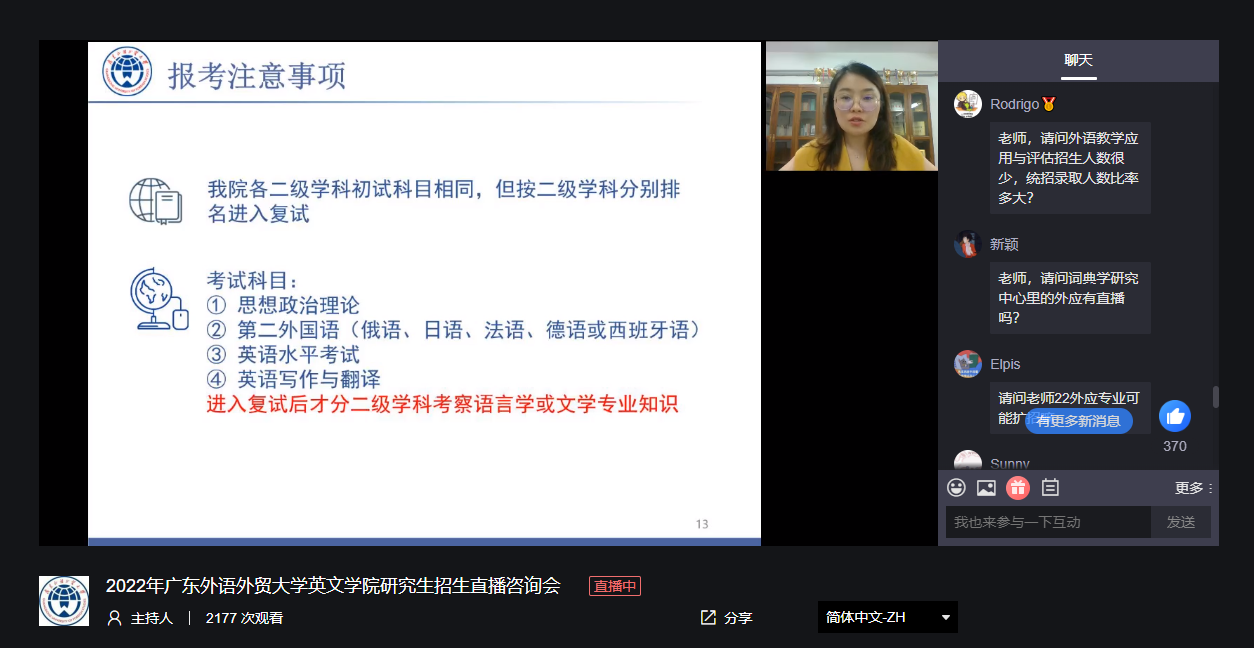The width and height of the screenshot is (1254, 648).
Task: Select the 聊天 tab
Action: click(1078, 61)
